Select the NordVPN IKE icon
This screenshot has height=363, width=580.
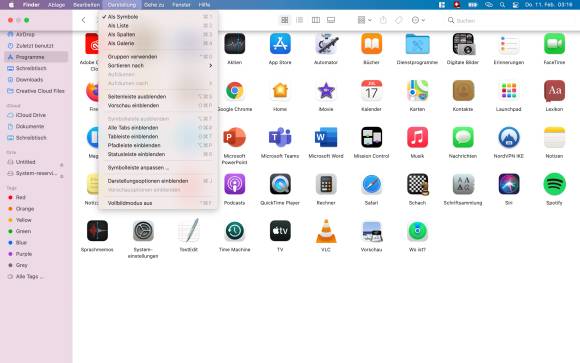tap(509, 137)
